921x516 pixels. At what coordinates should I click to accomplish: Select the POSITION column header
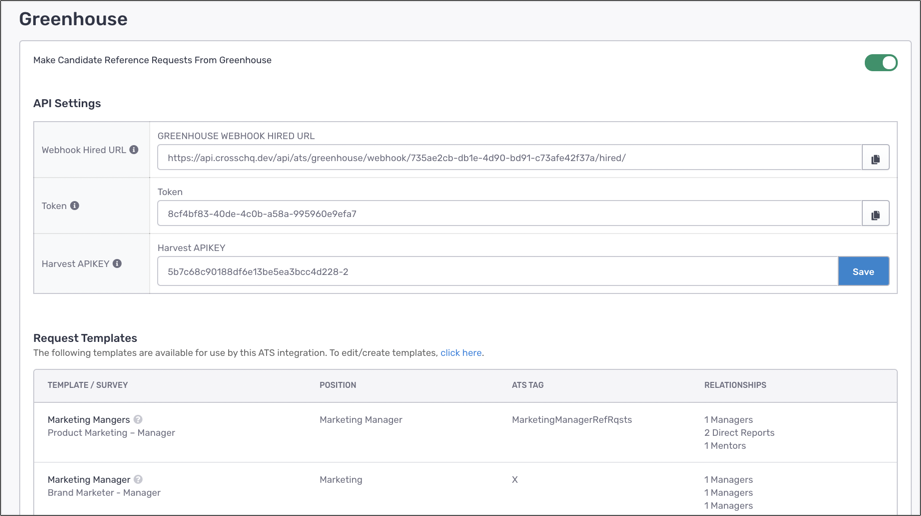tap(338, 385)
